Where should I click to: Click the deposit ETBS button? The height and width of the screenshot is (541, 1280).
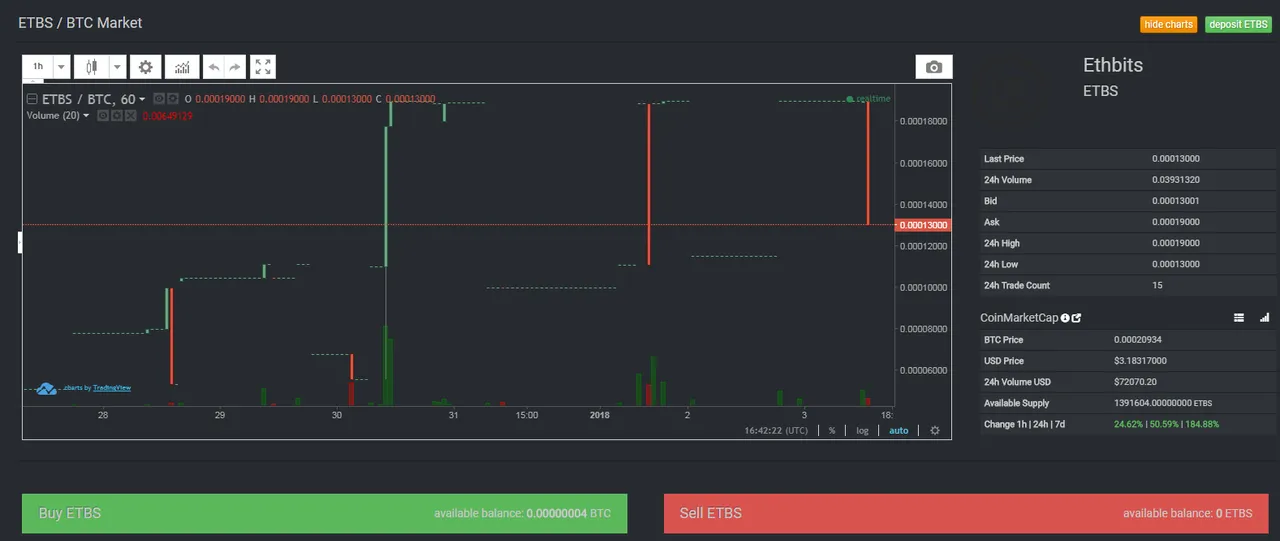pyautogui.click(x=1238, y=24)
